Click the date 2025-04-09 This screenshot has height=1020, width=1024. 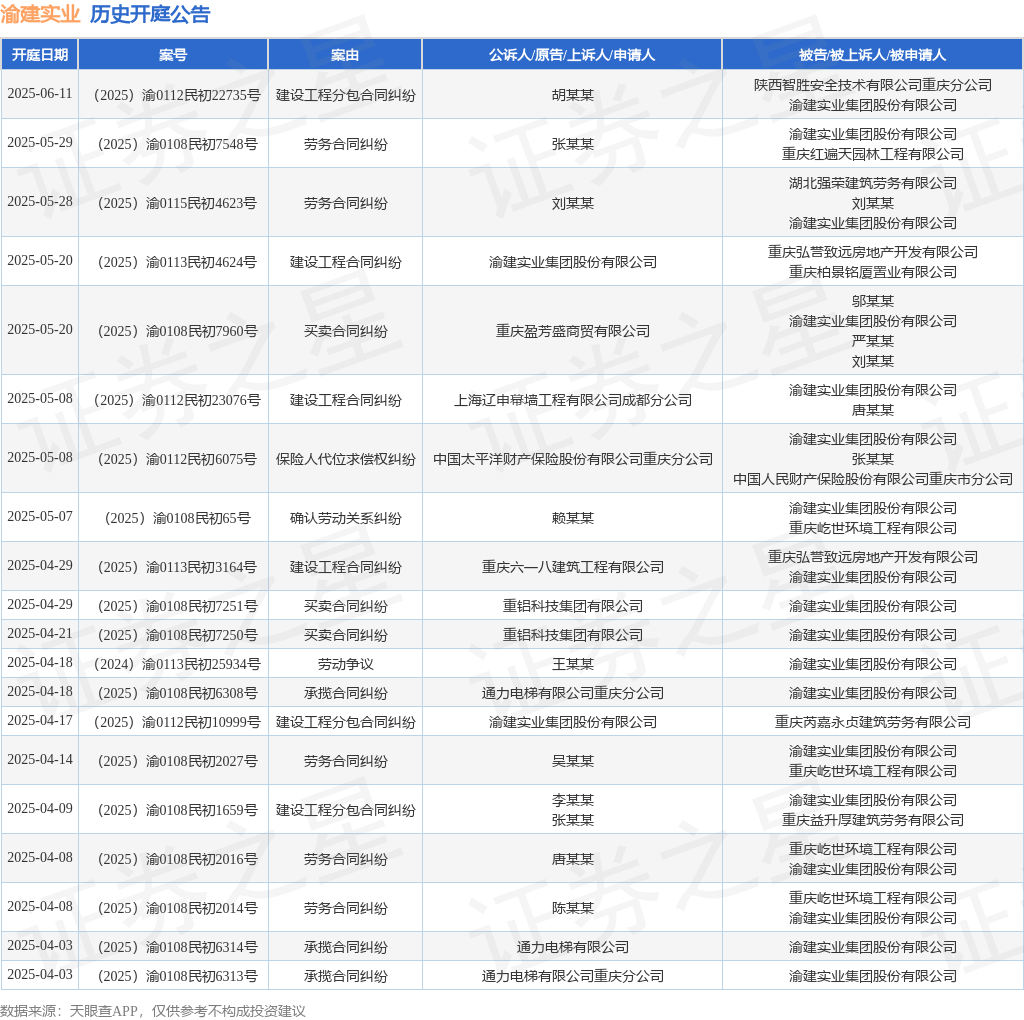(x=40, y=808)
